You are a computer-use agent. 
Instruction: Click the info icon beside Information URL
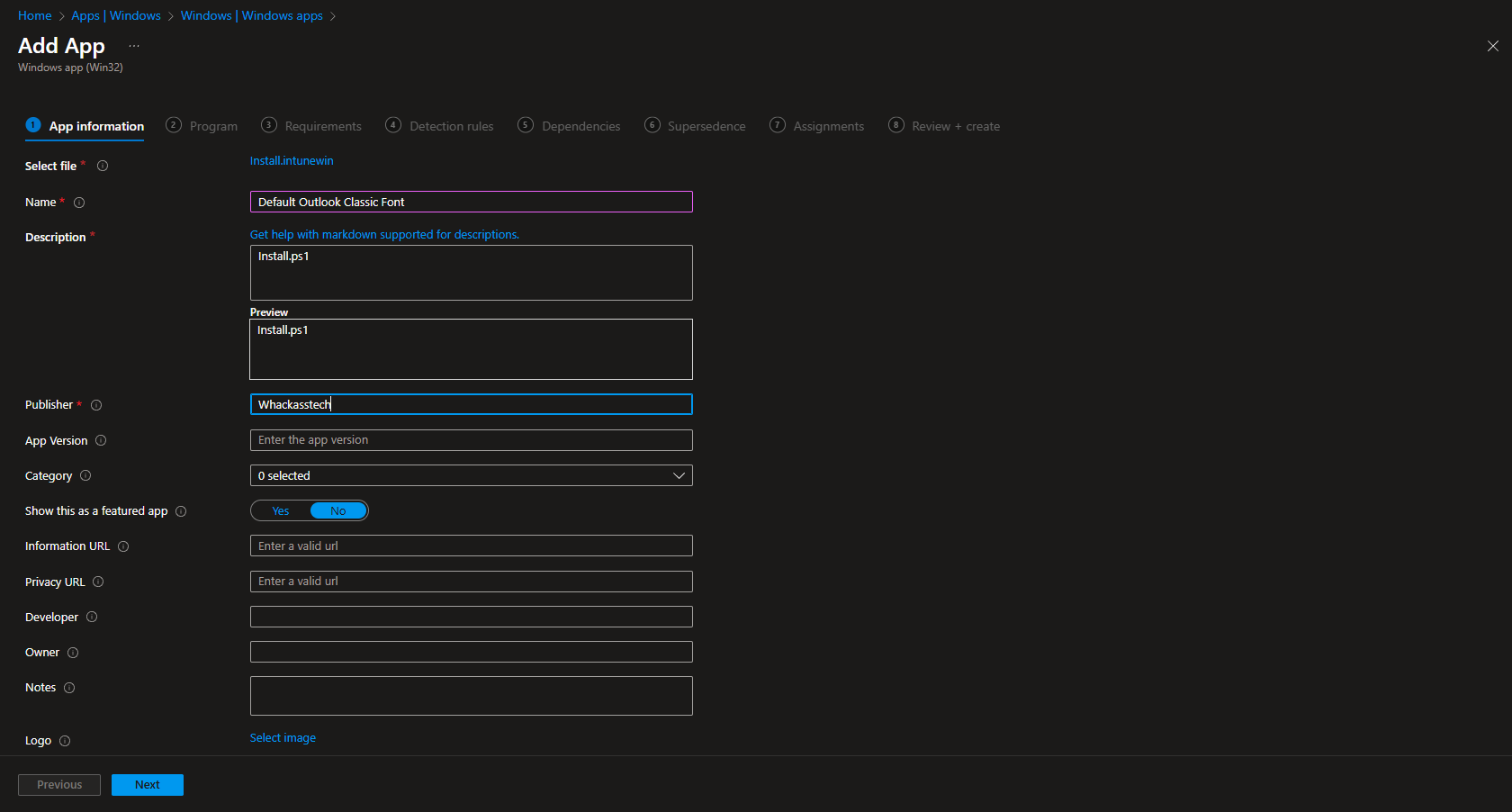[123, 546]
